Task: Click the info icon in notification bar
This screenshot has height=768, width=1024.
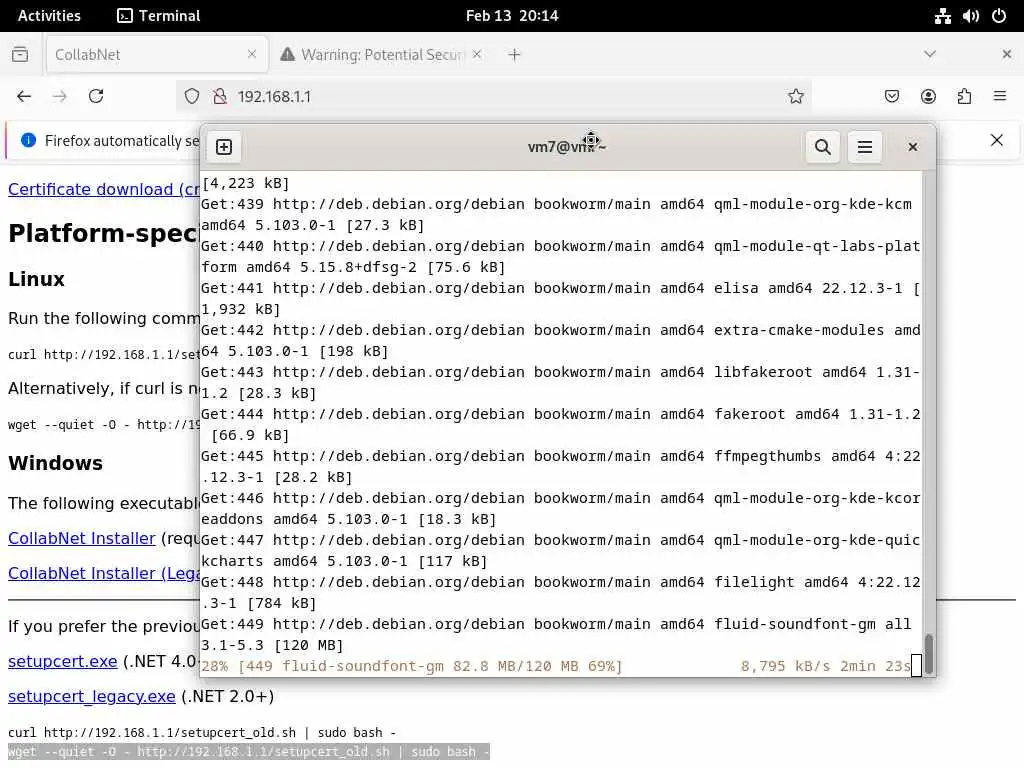Action: (28, 140)
